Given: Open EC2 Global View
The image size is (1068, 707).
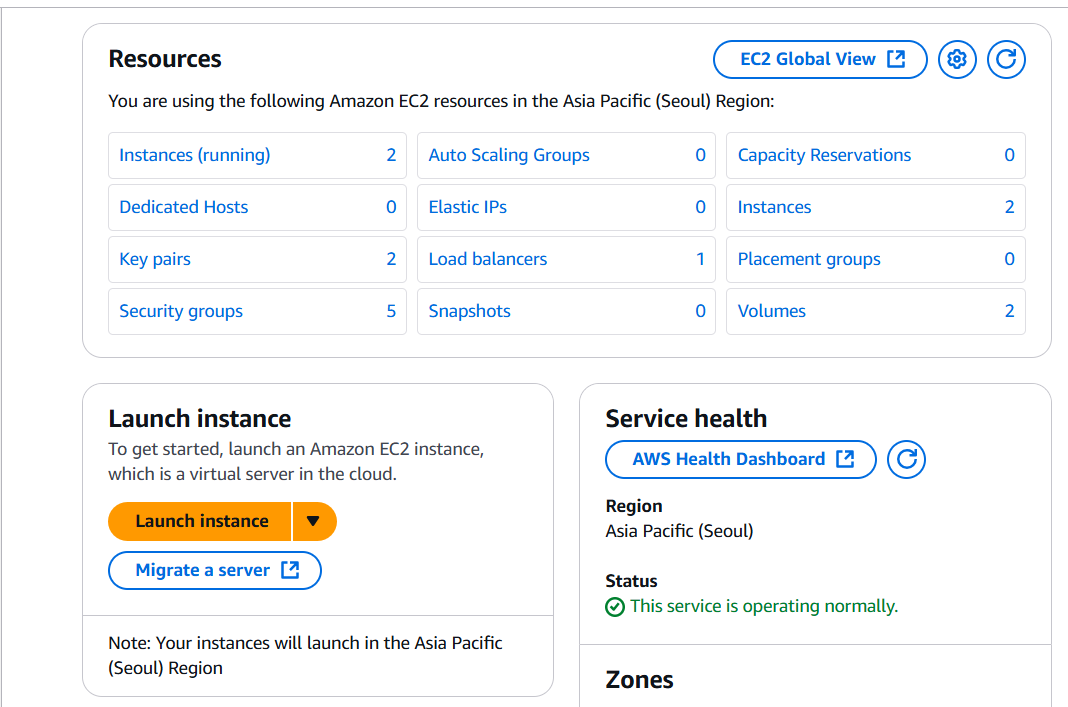Looking at the screenshot, I should 820,60.
